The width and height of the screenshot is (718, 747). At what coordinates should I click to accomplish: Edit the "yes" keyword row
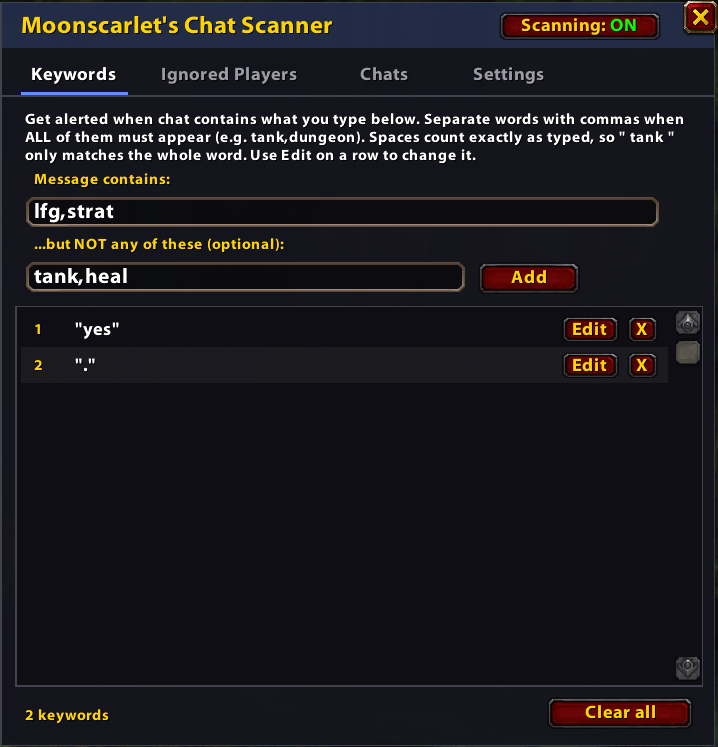pos(590,329)
